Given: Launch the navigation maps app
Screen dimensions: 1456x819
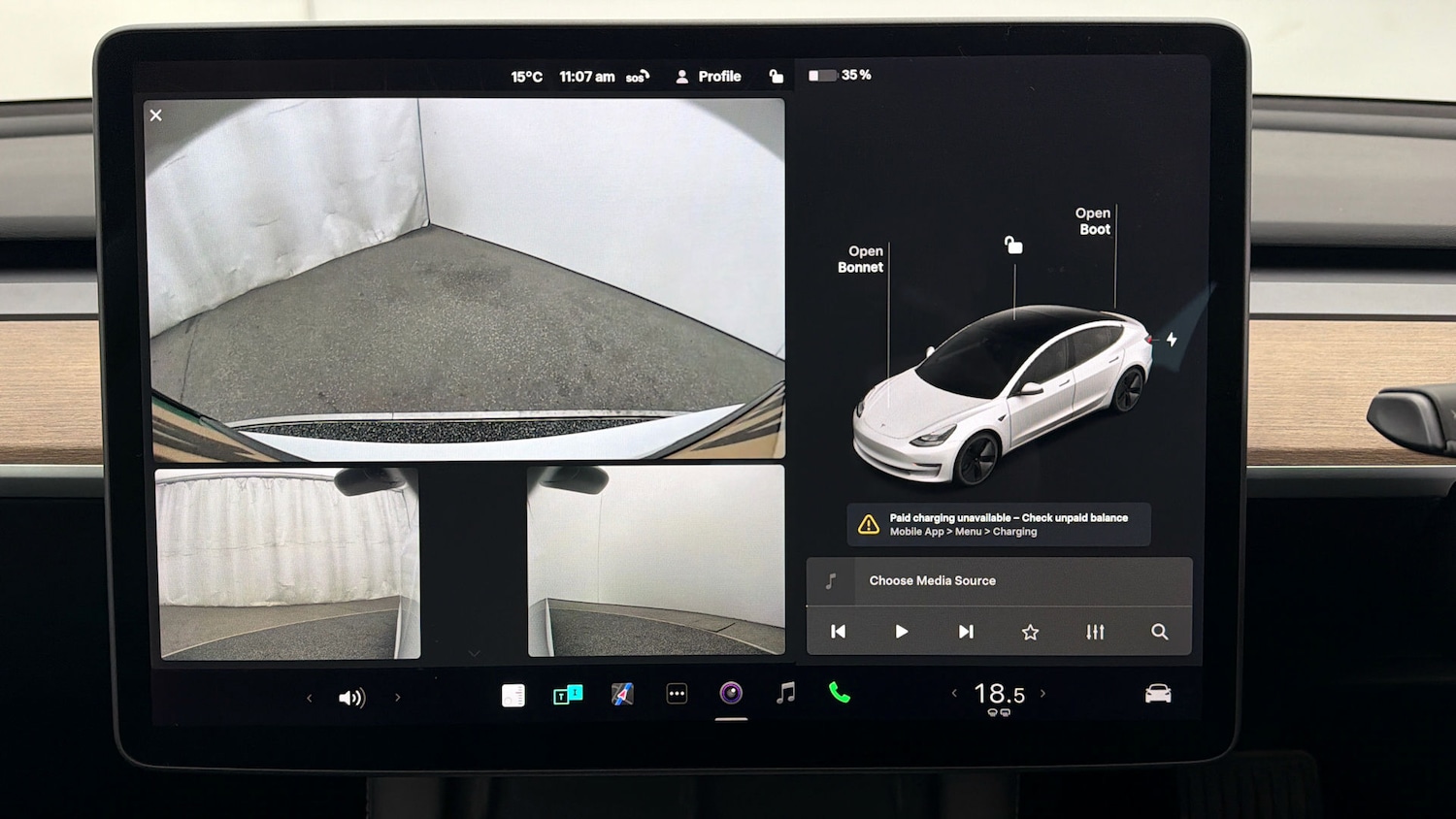Looking at the screenshot, I should (x=622, y=694).
